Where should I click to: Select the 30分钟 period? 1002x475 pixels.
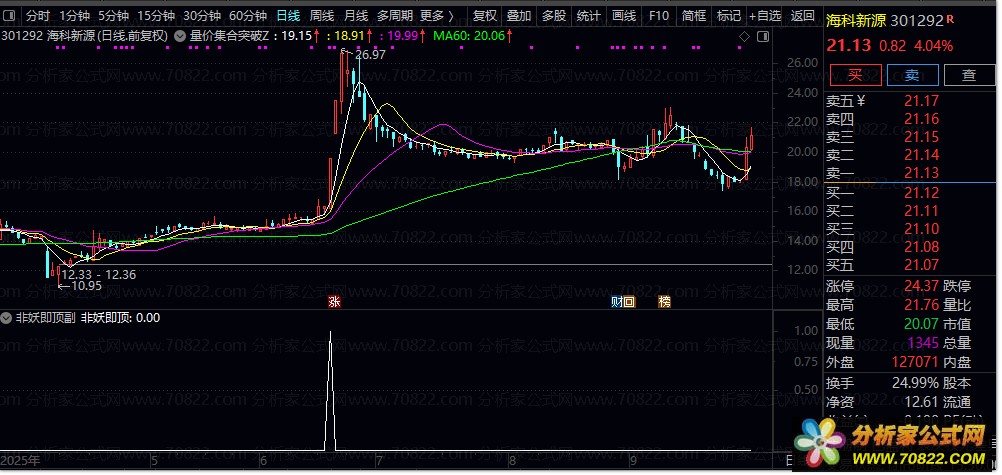pos(202,16)
